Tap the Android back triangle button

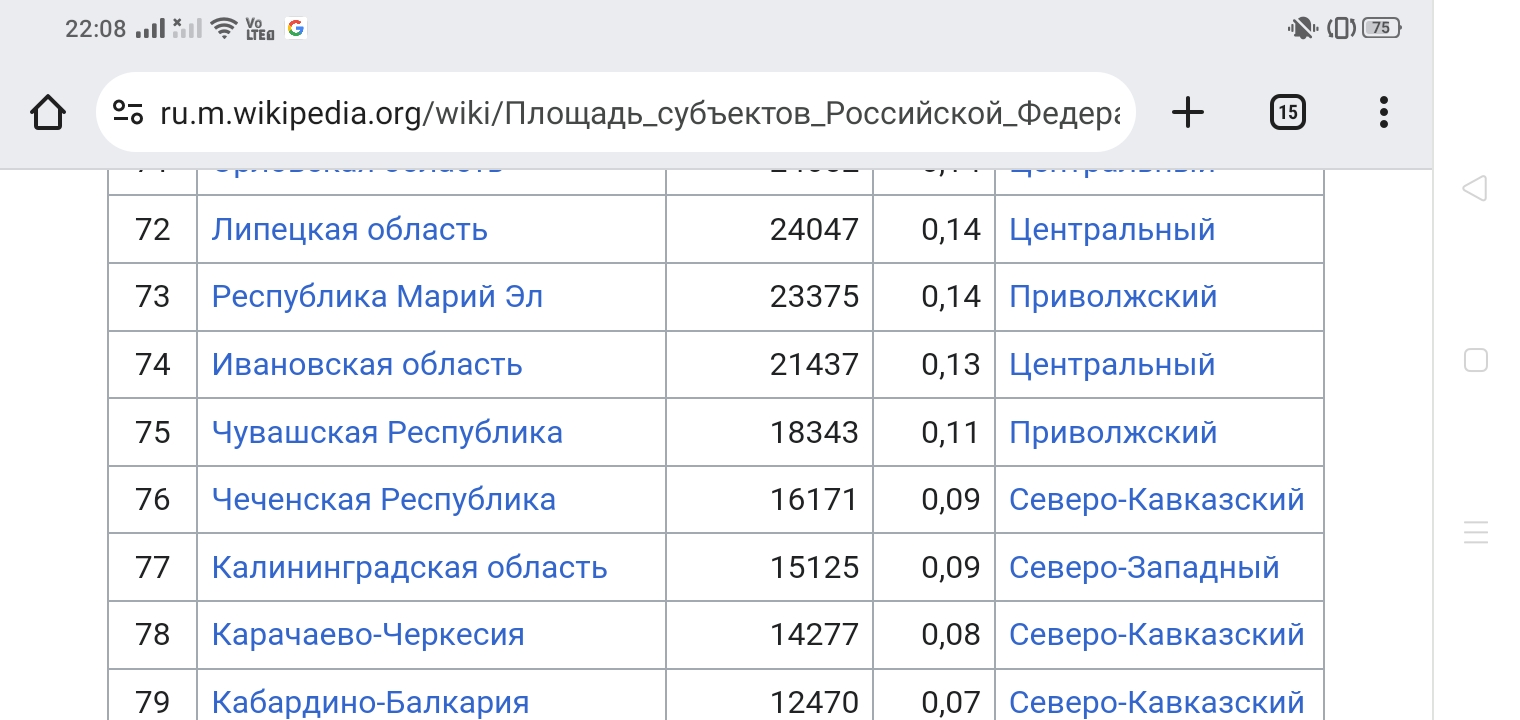1475,188
